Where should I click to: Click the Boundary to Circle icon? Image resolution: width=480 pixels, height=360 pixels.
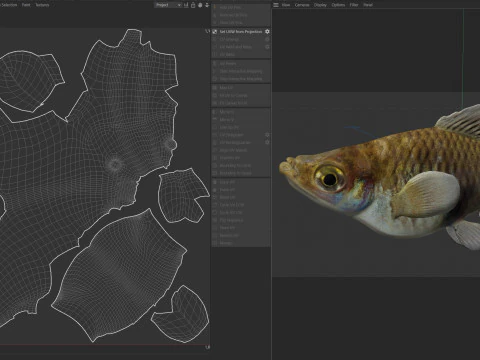click(215, 166)
